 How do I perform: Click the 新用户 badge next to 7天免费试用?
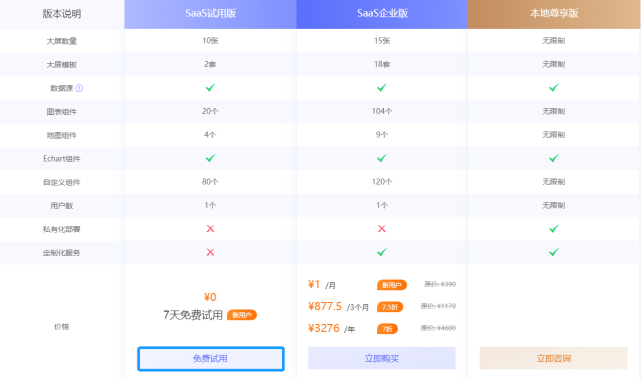(242, 315)
